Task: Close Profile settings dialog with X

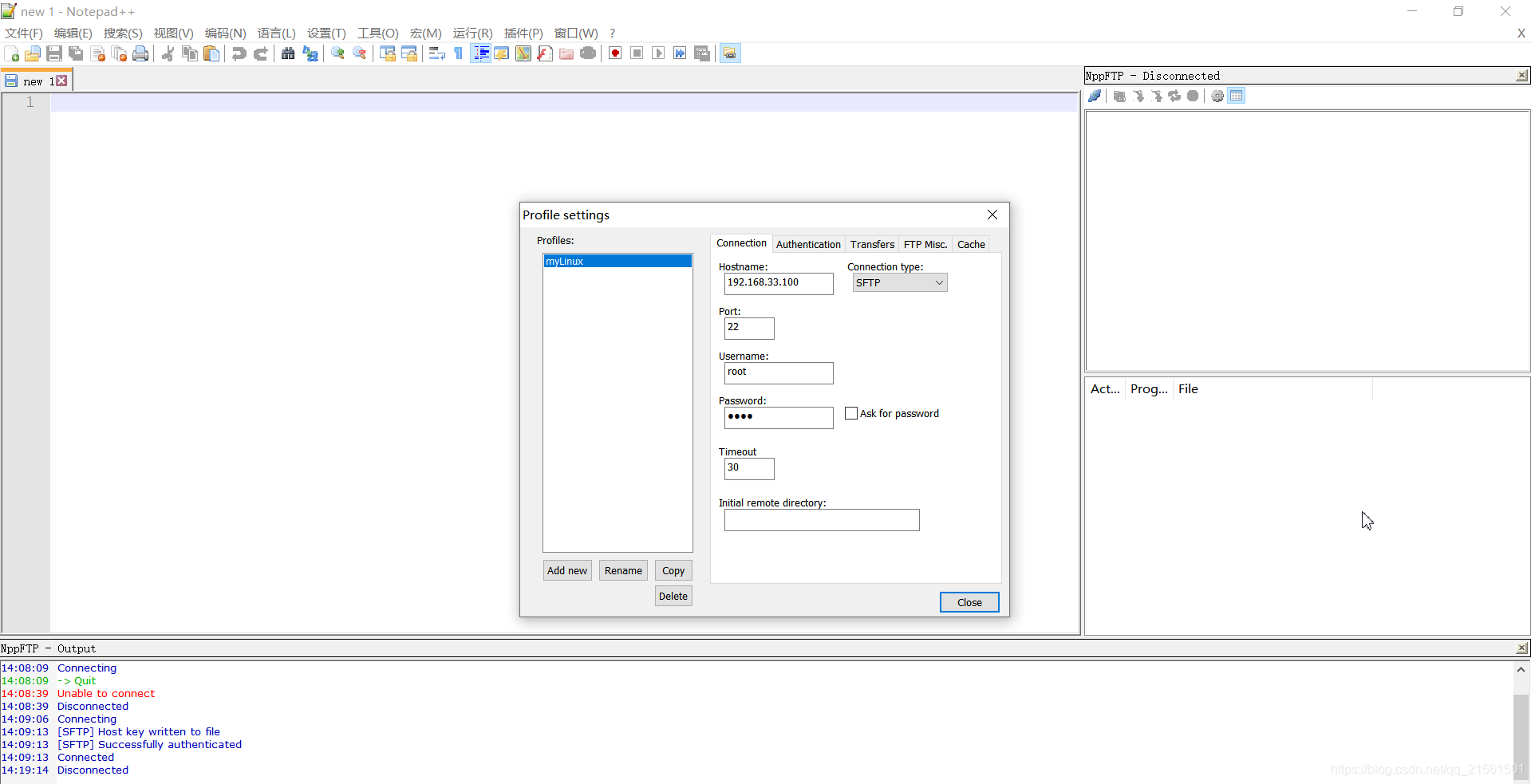Action: (992, 215)
